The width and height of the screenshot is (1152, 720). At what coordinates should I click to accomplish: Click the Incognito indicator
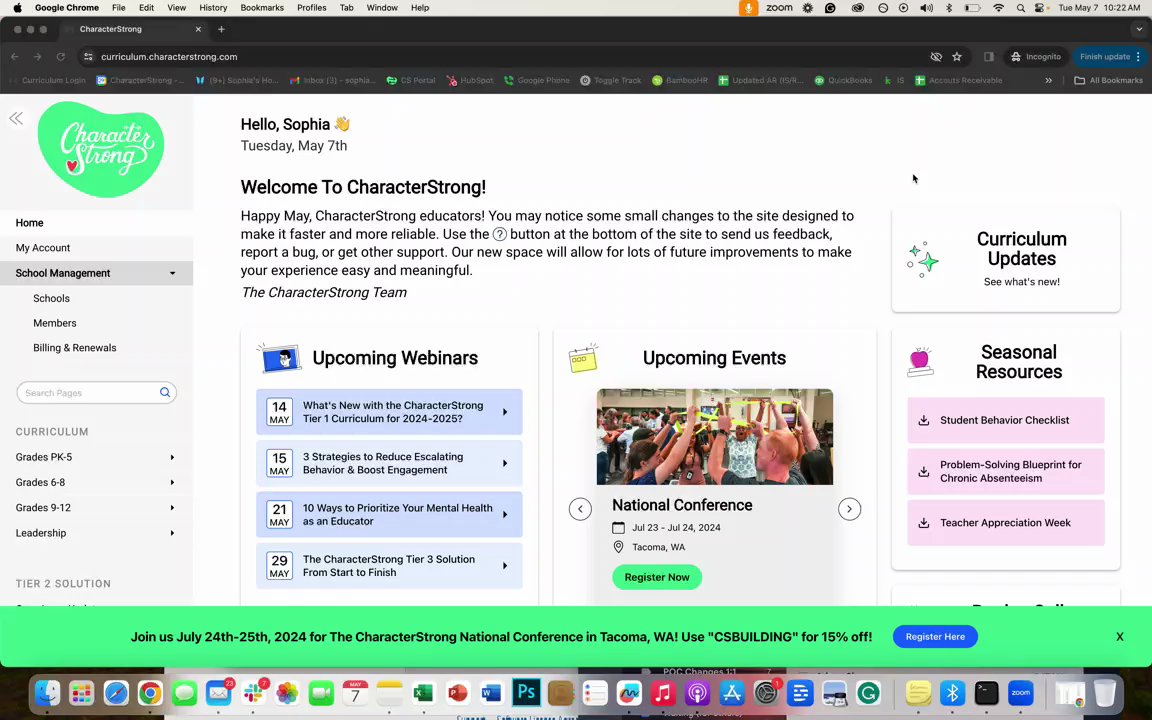1036,57
